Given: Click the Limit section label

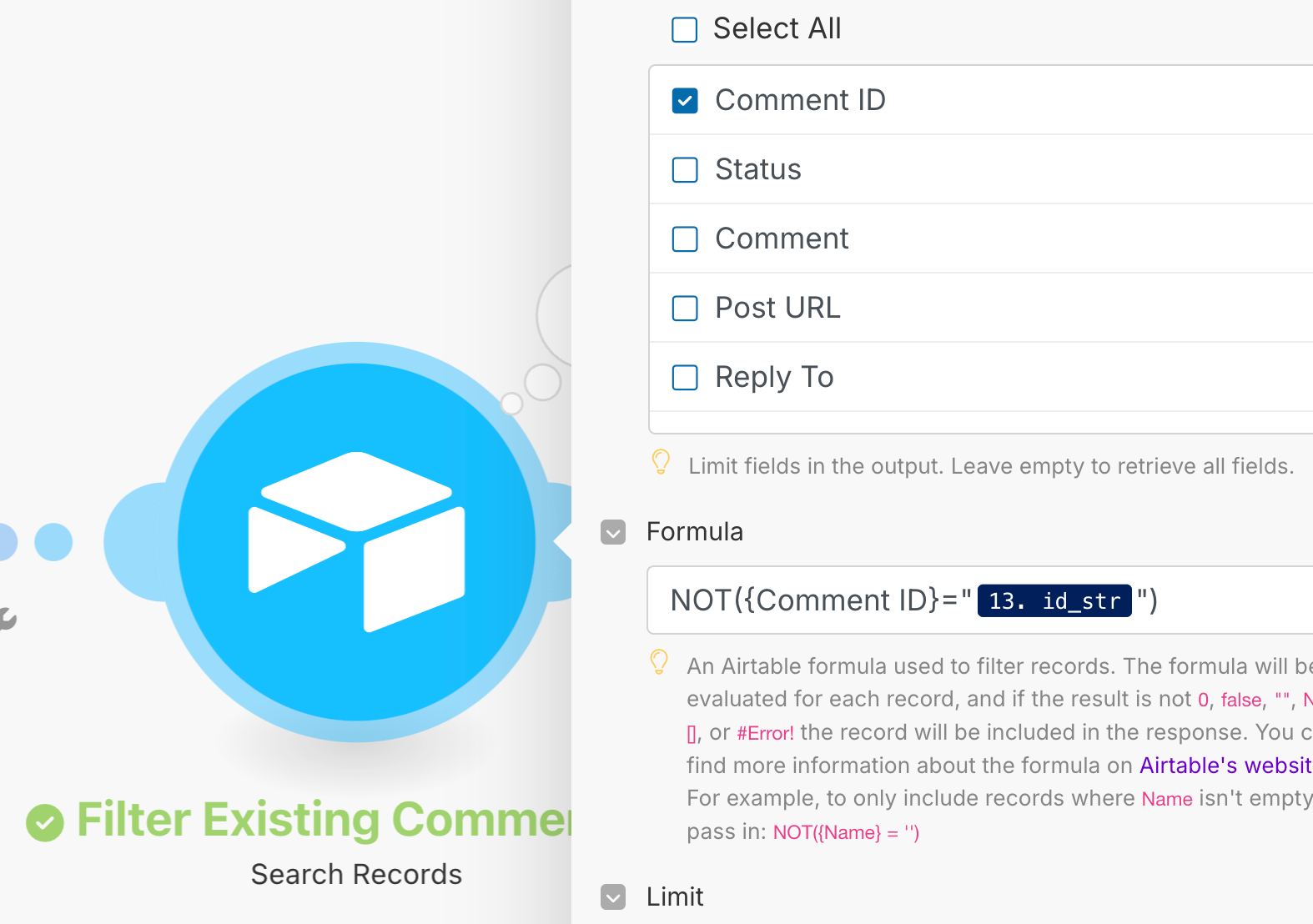Looking at the screenshot, I should coord(675,897).
